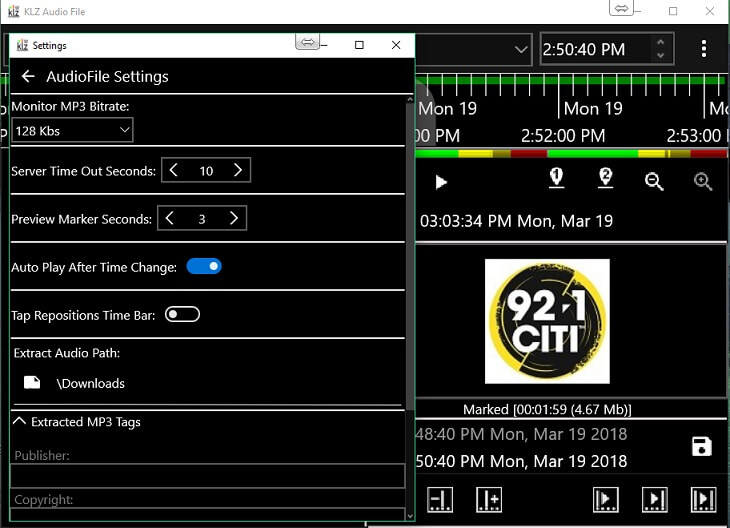Collapse Extracted MP3 Tags section
730x528 pixels.
19,421
